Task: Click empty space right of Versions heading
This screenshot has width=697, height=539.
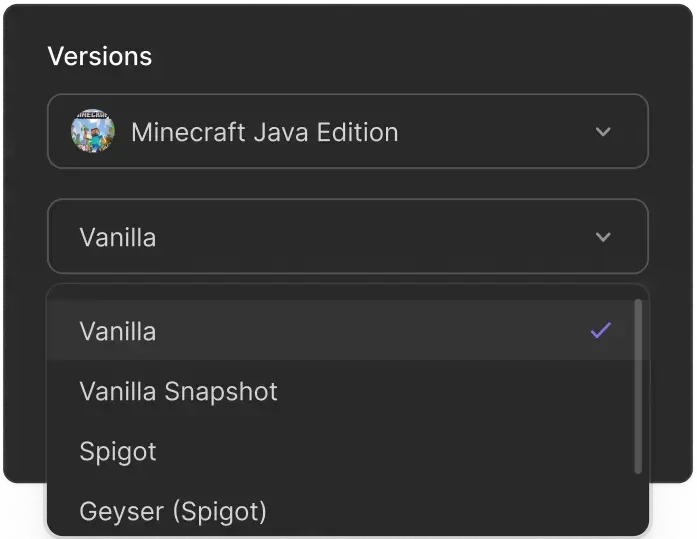Action: click(400, 56)
